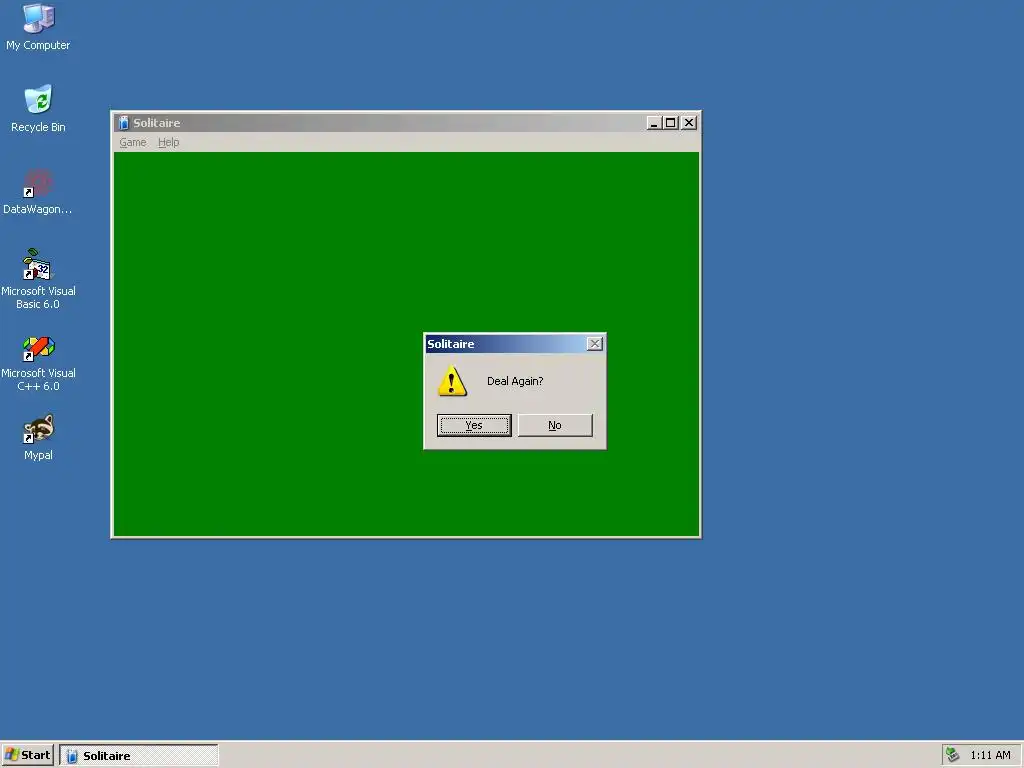Select the Mypal browser shortcut
This screenshot has width=1024, height=768.
pos(38,438)
